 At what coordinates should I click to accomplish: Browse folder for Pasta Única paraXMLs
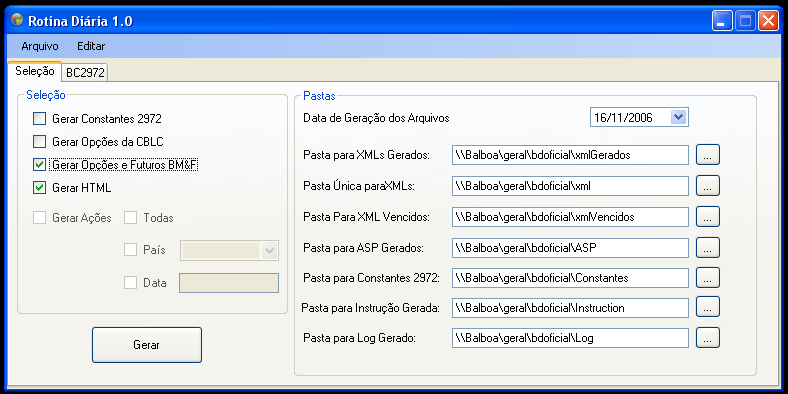coord(708,186)
